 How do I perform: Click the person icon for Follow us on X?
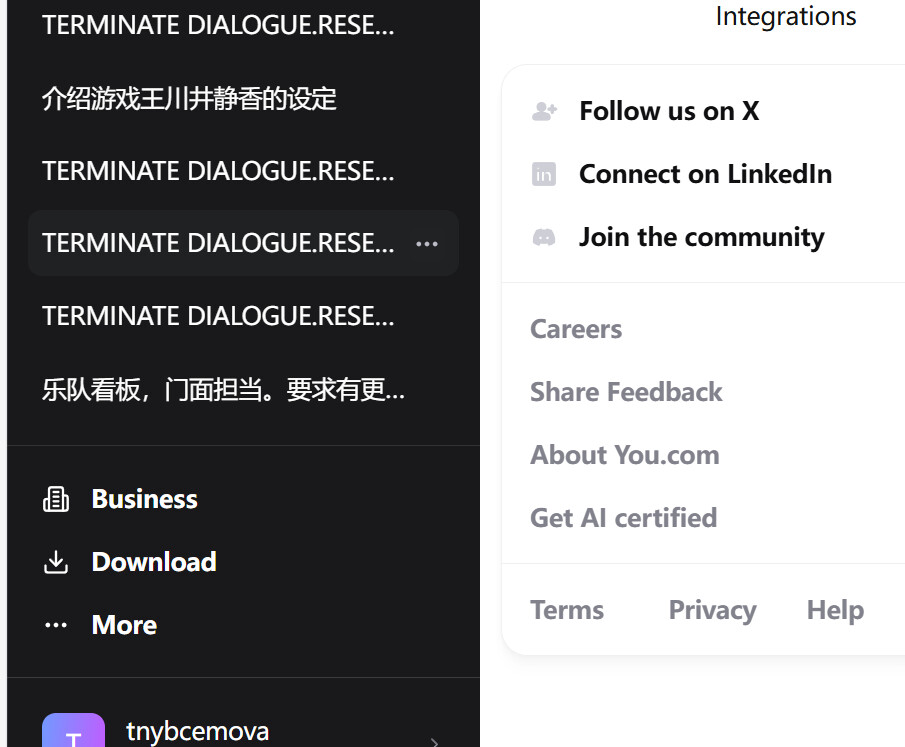pos(544,111)
